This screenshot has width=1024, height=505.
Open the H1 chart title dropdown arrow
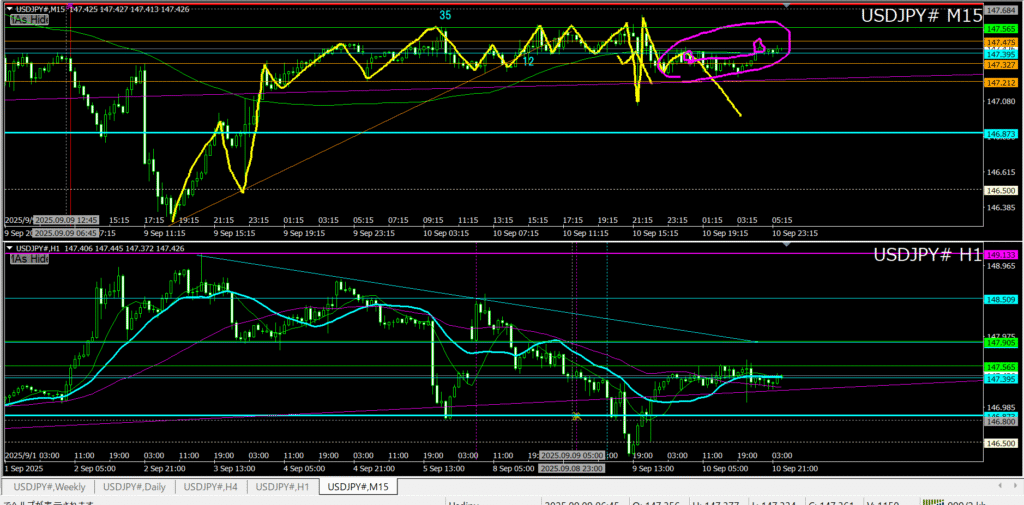coord(8,248)
